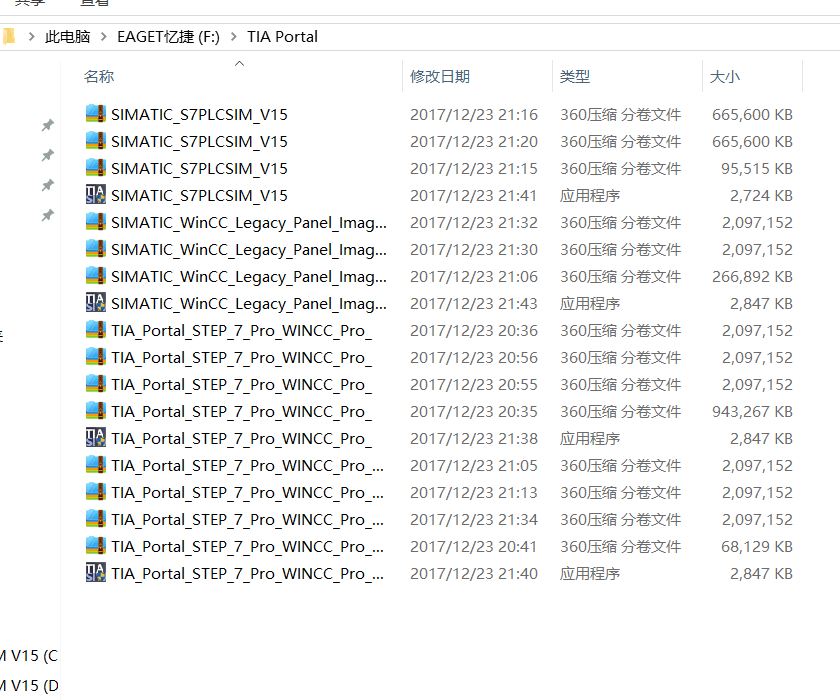
Task: Select the size value 2,724 KB
Action: click(761, 195)
